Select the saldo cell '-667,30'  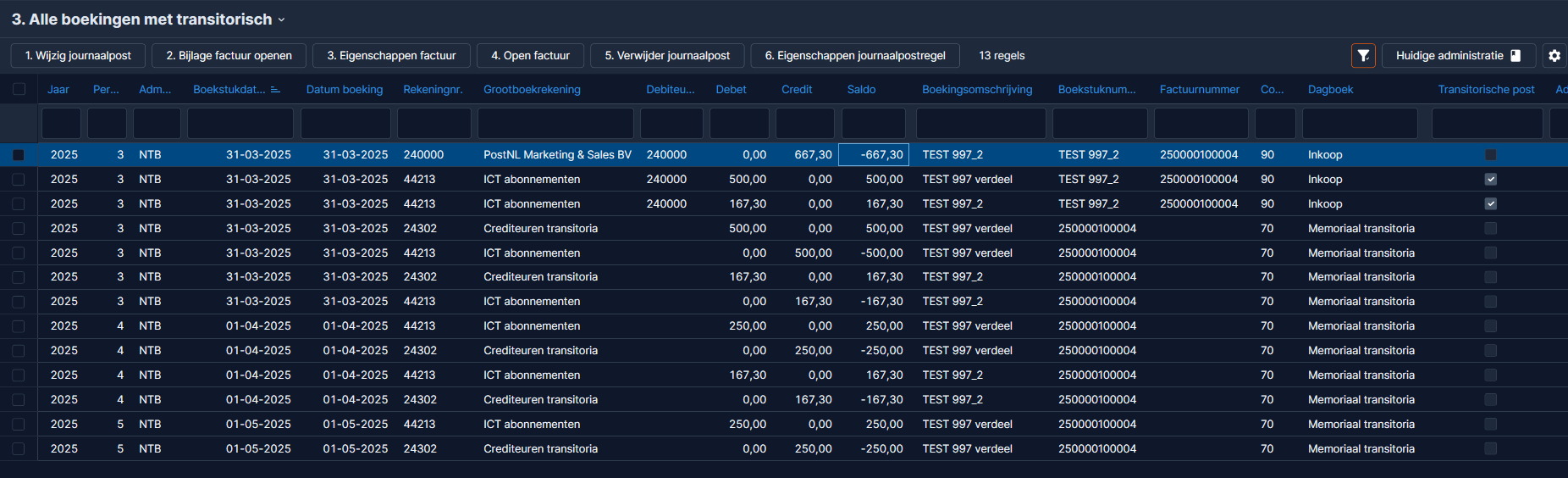click(x=874, y=155)
